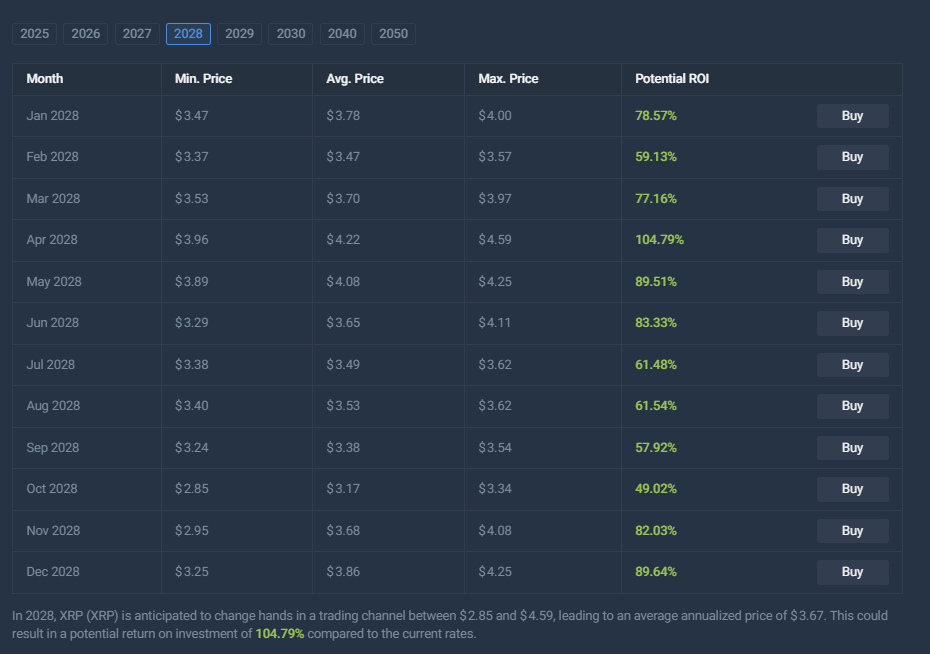Click Buy for Feb 2028

click(852, 157)
